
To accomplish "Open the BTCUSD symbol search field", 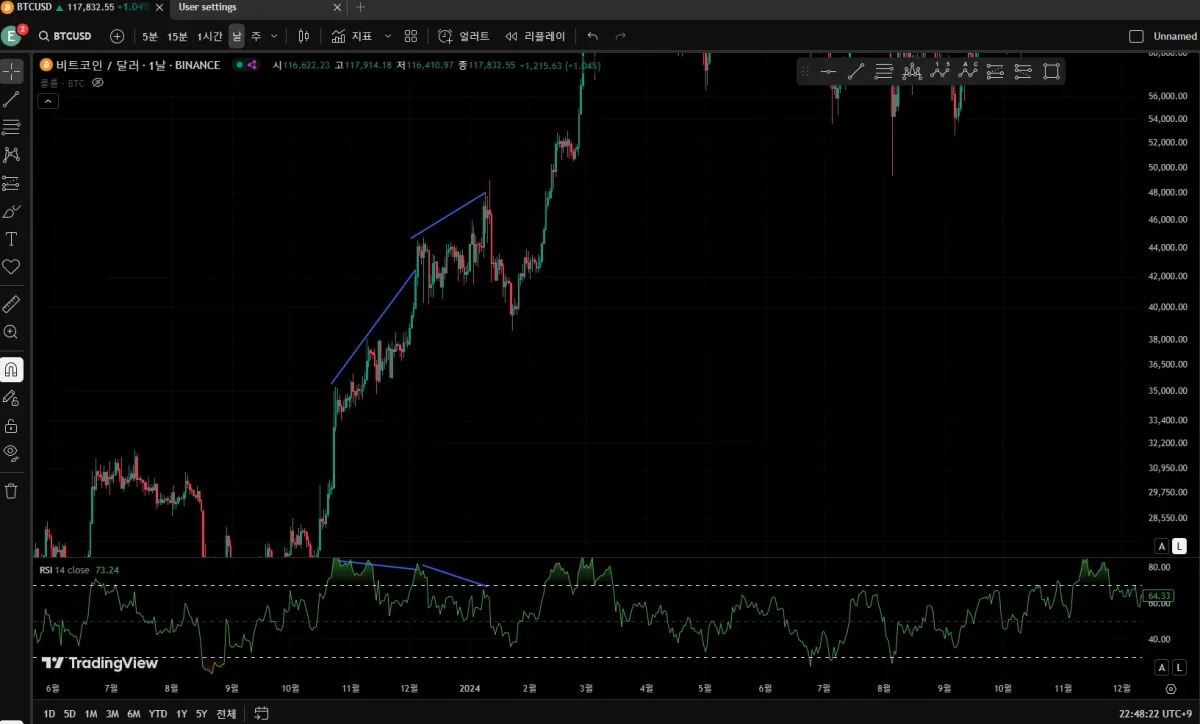I will point(65,36).
